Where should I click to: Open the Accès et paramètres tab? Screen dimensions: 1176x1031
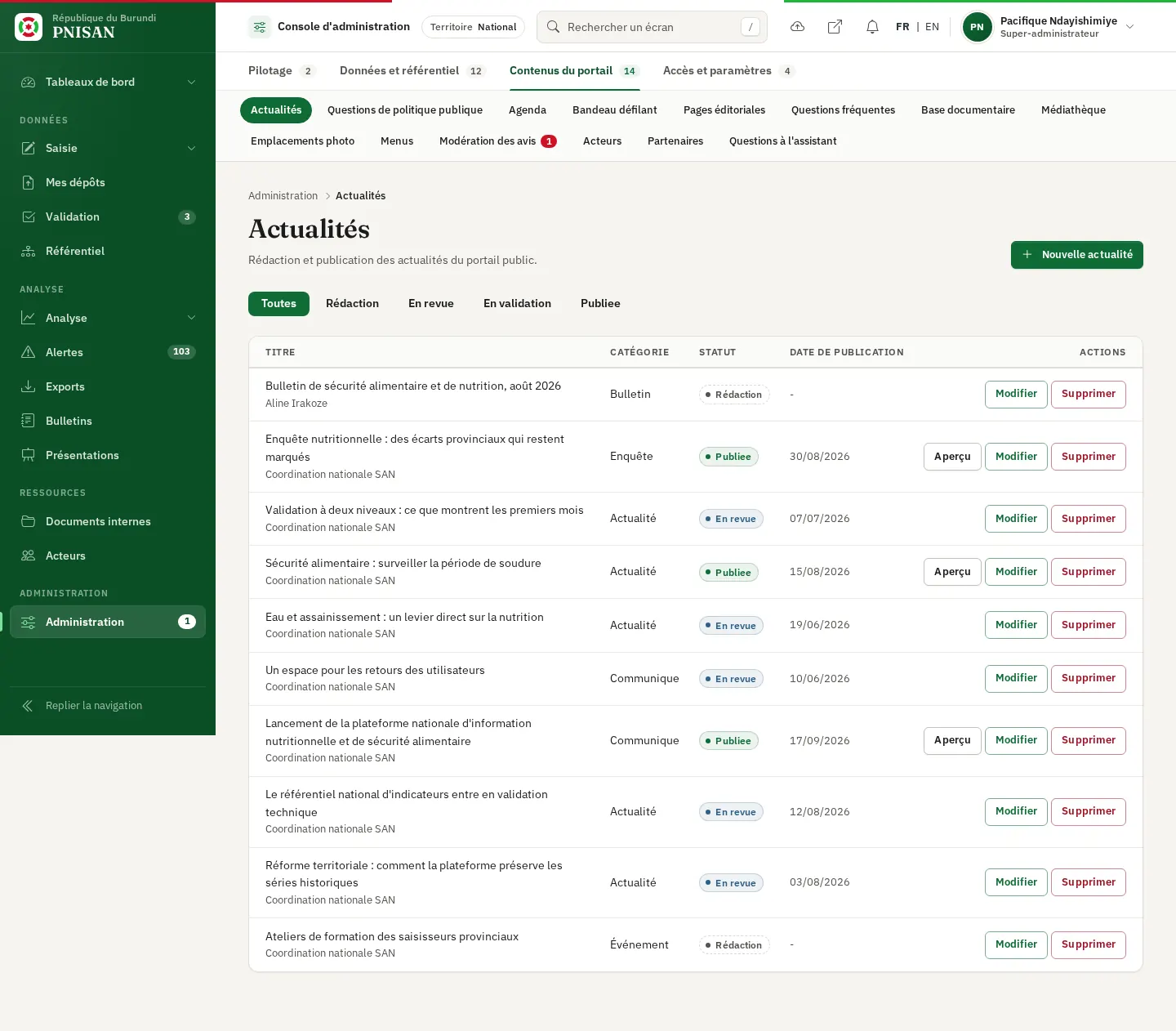pyautogui.click(x=728, y=71)
